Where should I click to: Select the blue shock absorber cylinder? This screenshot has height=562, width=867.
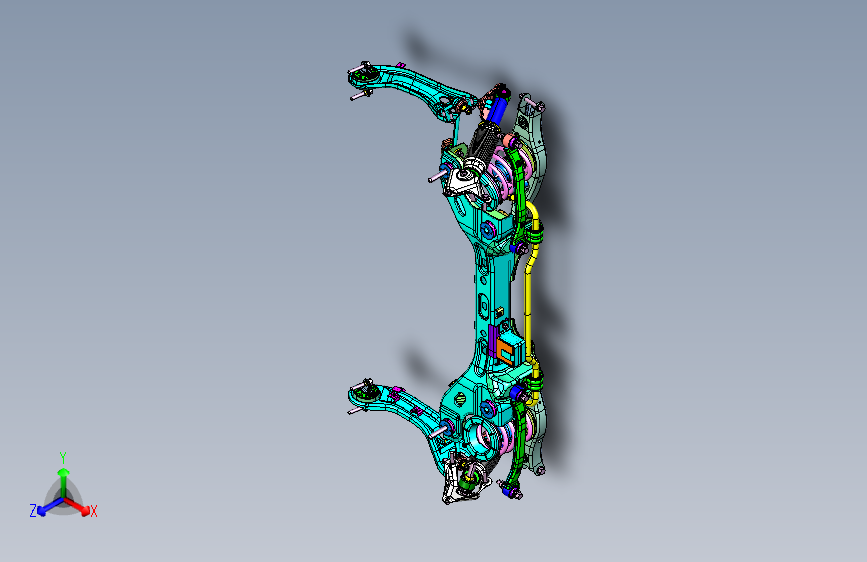click(x=498, y=111)
